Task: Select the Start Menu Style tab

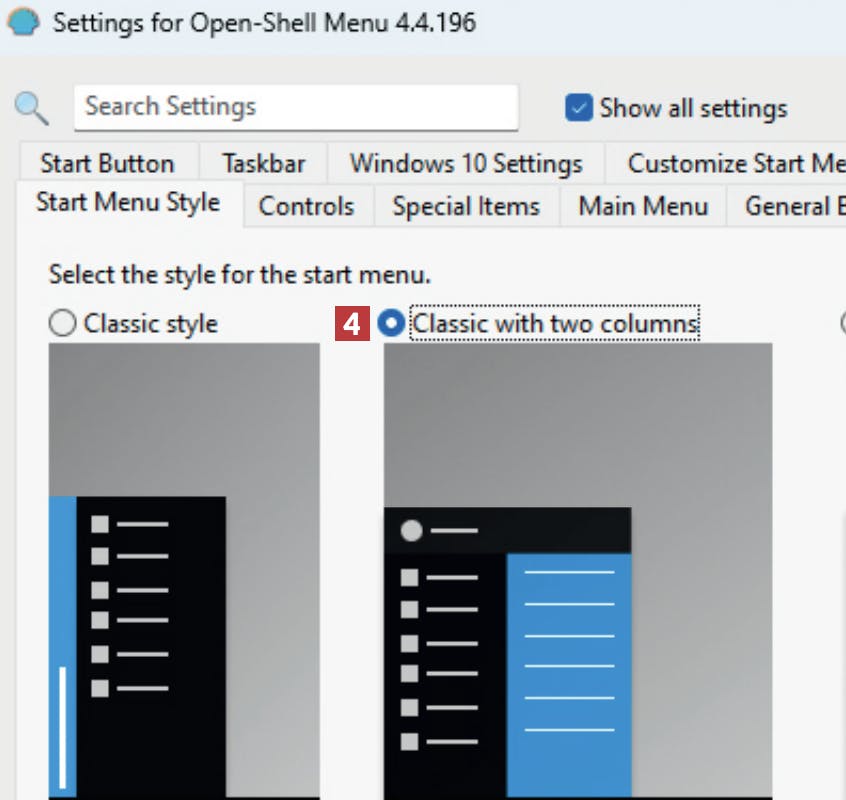Action: point(128,203)
